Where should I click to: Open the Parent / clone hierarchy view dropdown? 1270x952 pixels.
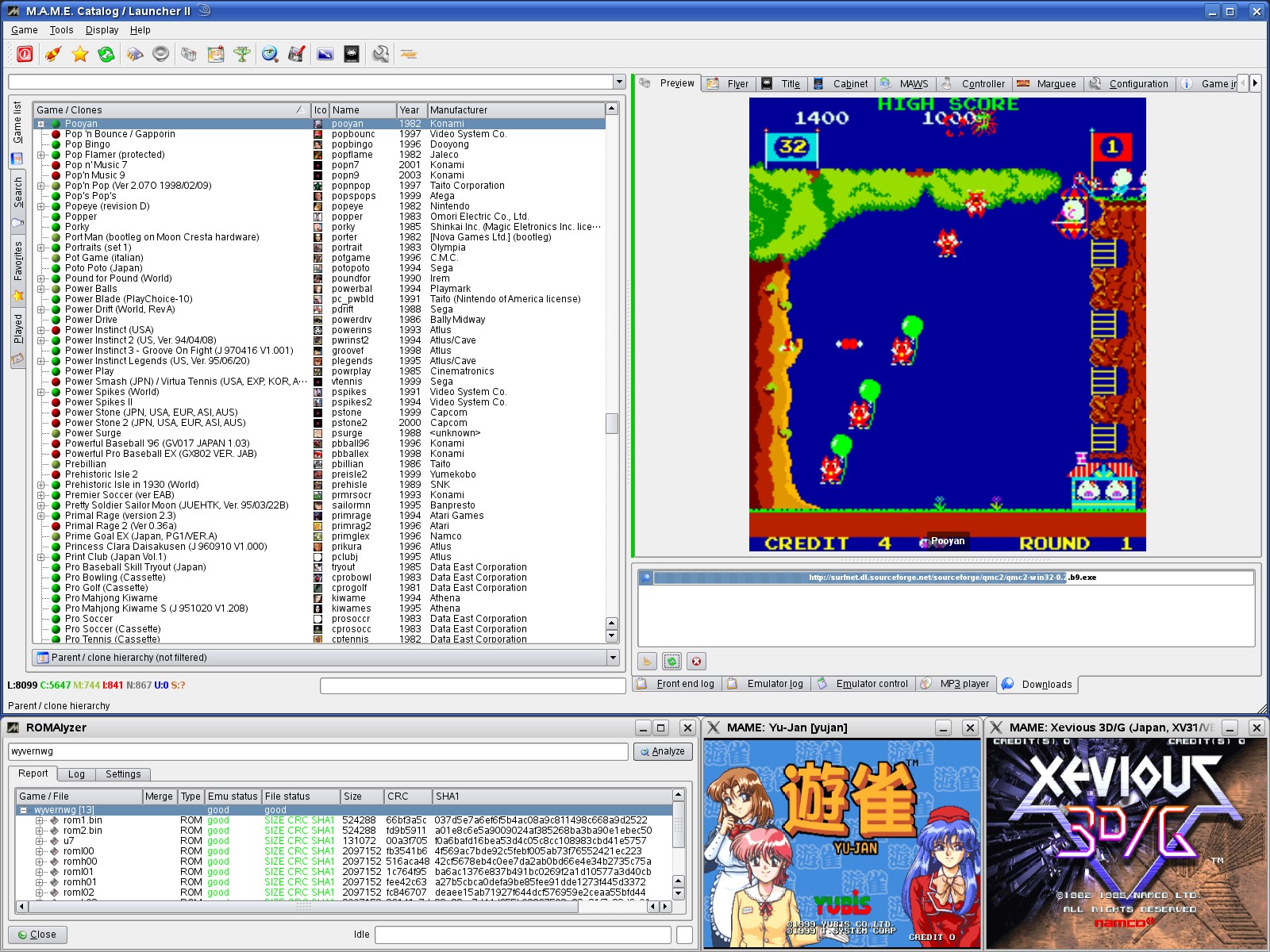point(612,658)
